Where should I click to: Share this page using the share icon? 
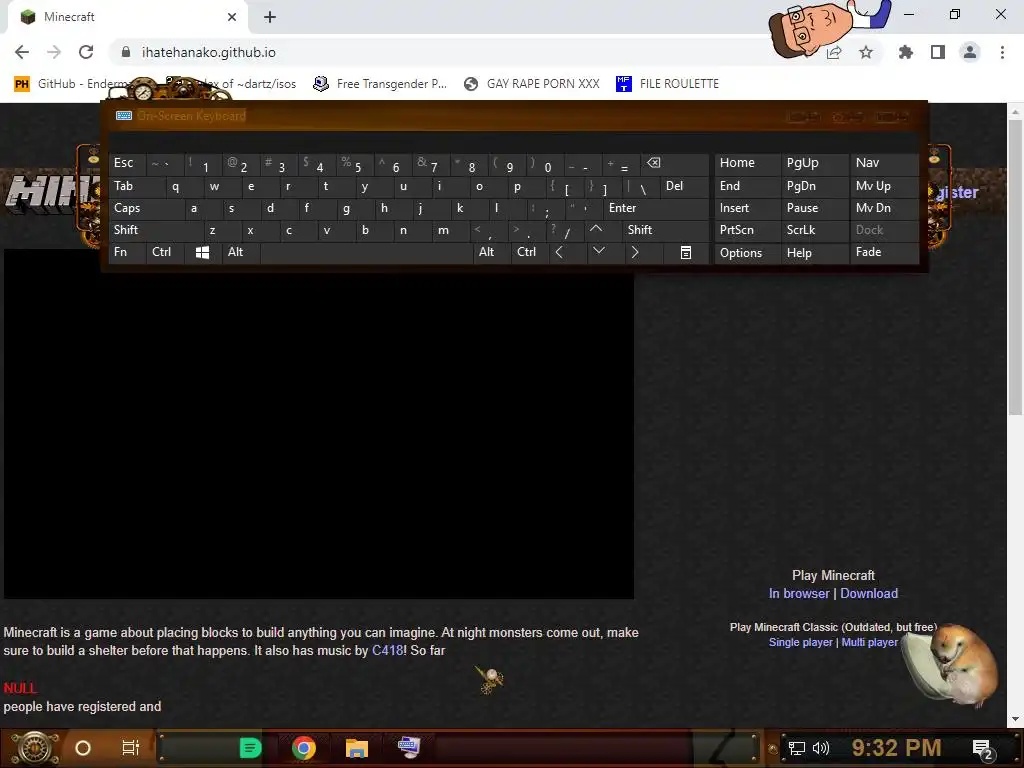[834, 52]
